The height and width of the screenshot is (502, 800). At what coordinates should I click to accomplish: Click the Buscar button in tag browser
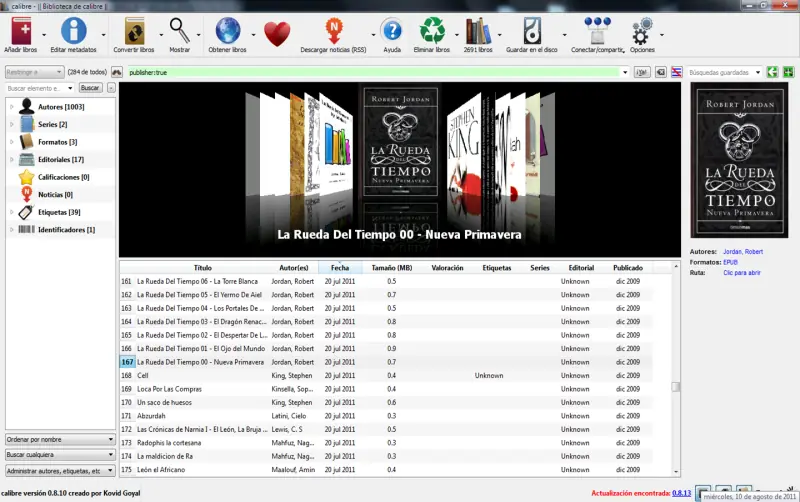(90, 88)
